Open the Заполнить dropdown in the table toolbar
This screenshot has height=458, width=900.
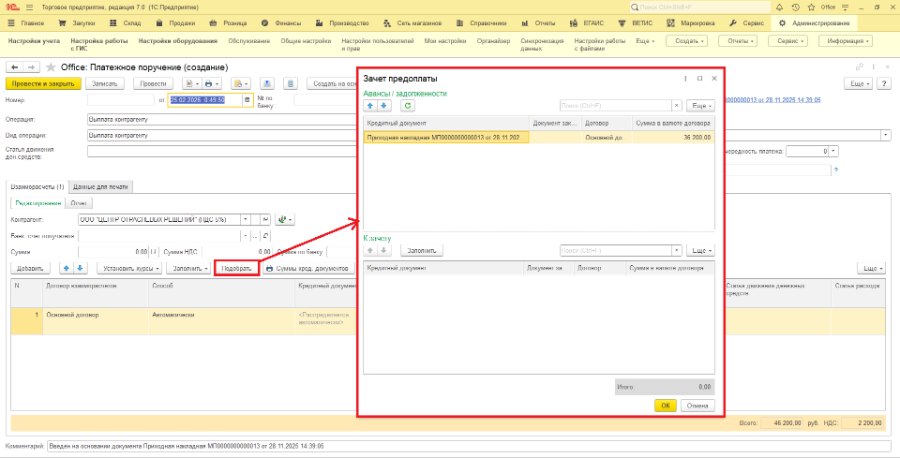tap(188, 268)
